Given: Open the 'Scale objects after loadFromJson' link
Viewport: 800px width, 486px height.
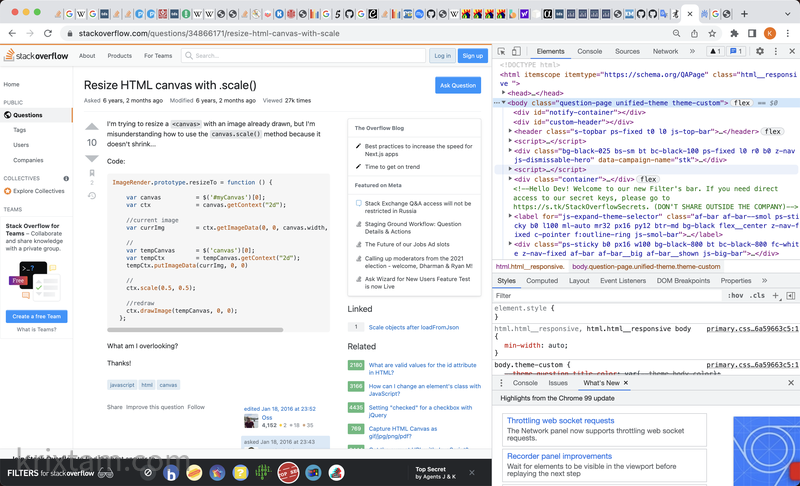Looking at the screenshot, I should 413,327.
